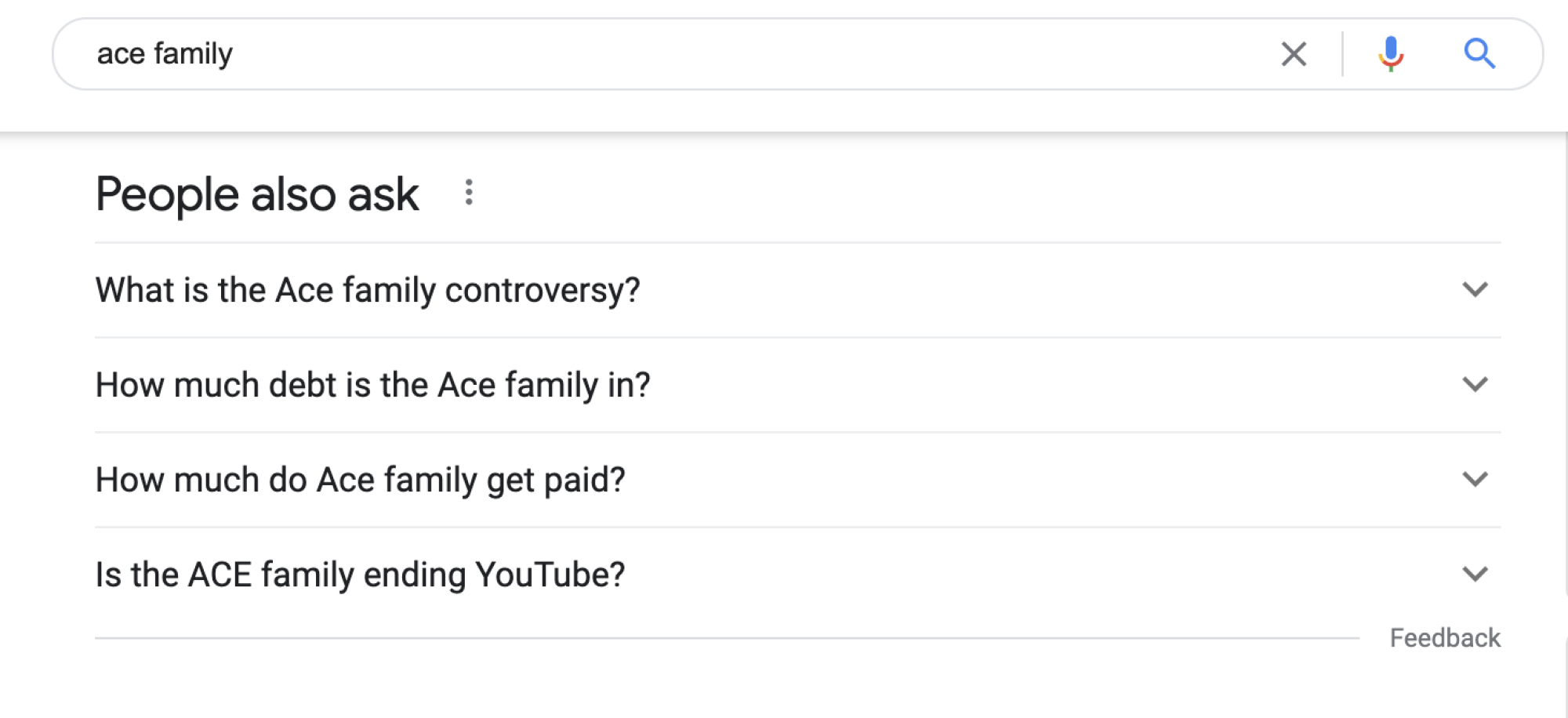The width and height of the screenshot is (1568, 718).
Task: Expand chevron for Ace family debt question
Action: (x=1475, y=385)
